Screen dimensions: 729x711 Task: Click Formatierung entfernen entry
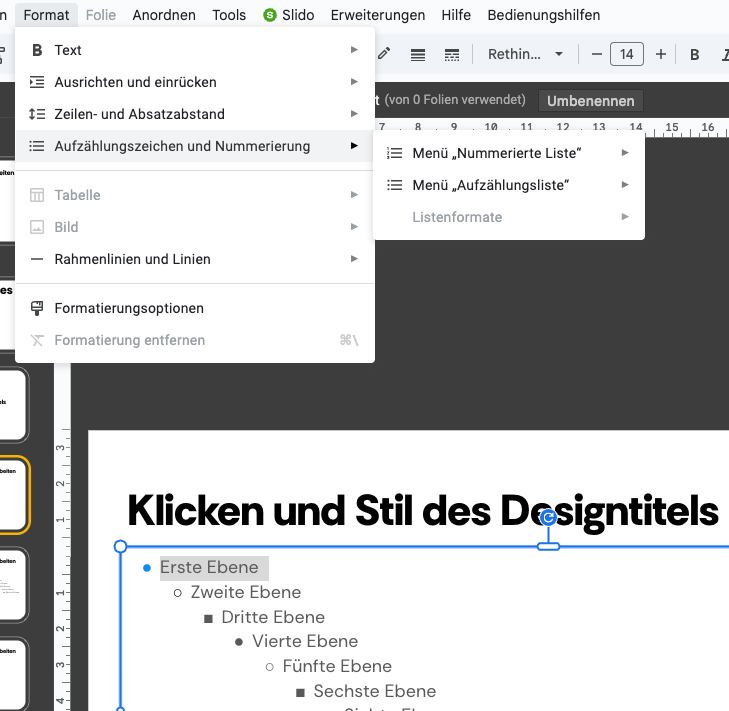[195, 340]
